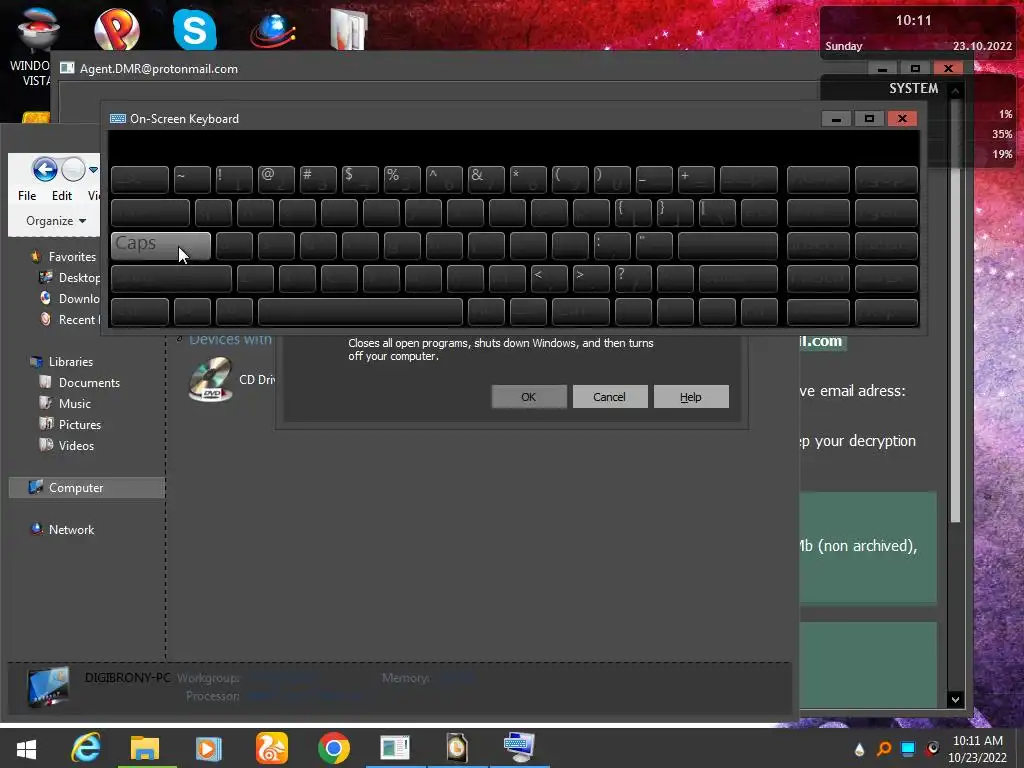
Task: Click the % key on On-Screen Keyboard
Action: [402, 180]
